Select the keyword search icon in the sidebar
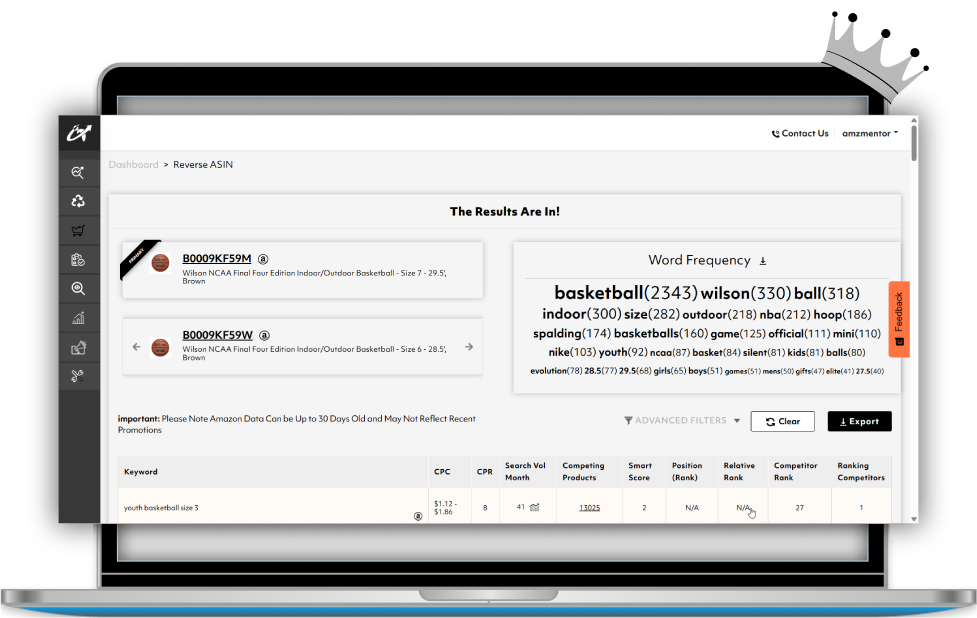 pyautogui.click(x=79, y=172)
